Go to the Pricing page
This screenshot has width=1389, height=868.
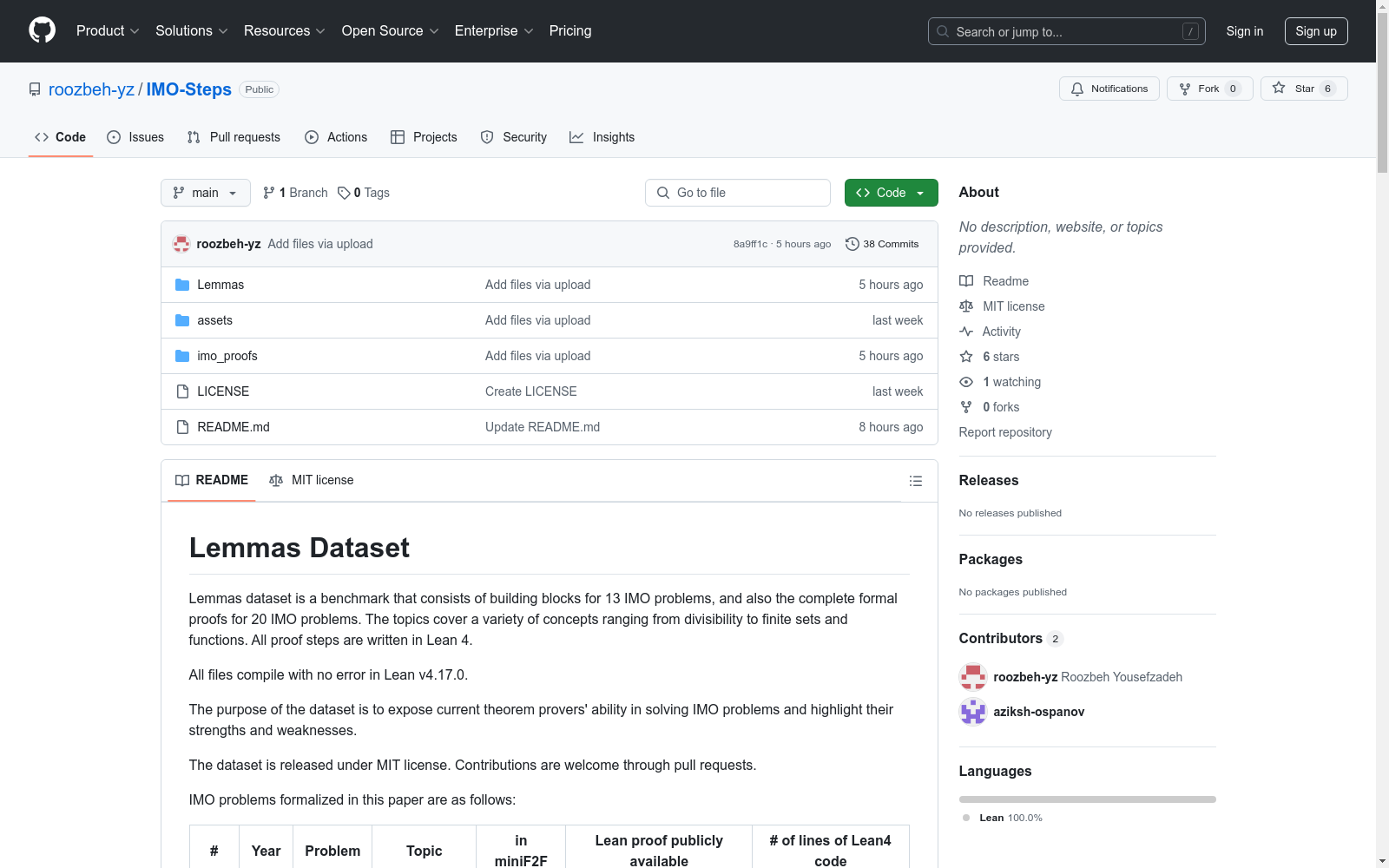coord(570,31)
